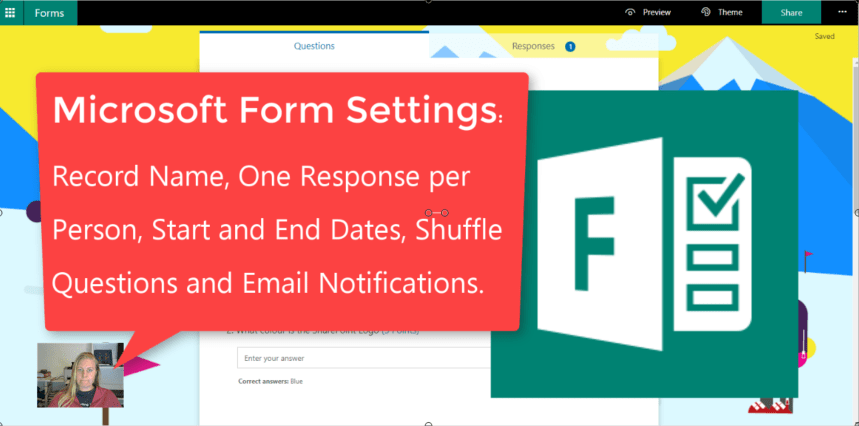
Task: Click the 'Correct answers: Blue' text
Action: 270,381
